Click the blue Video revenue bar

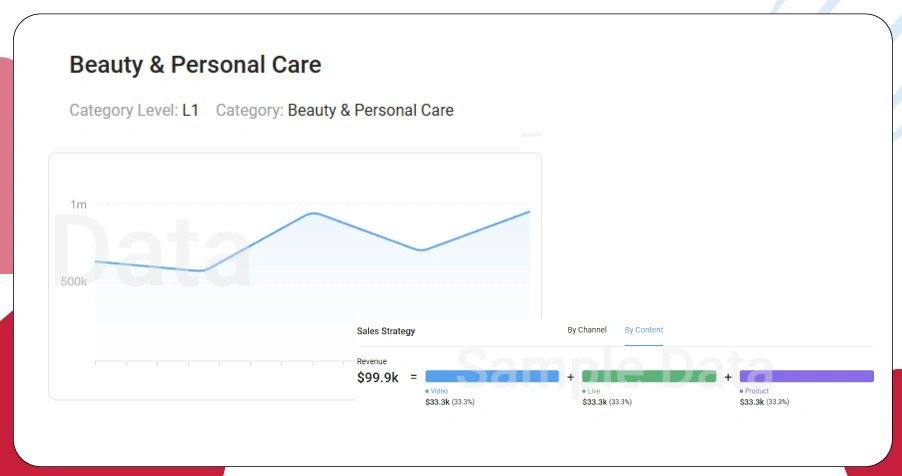coord(491,376)
